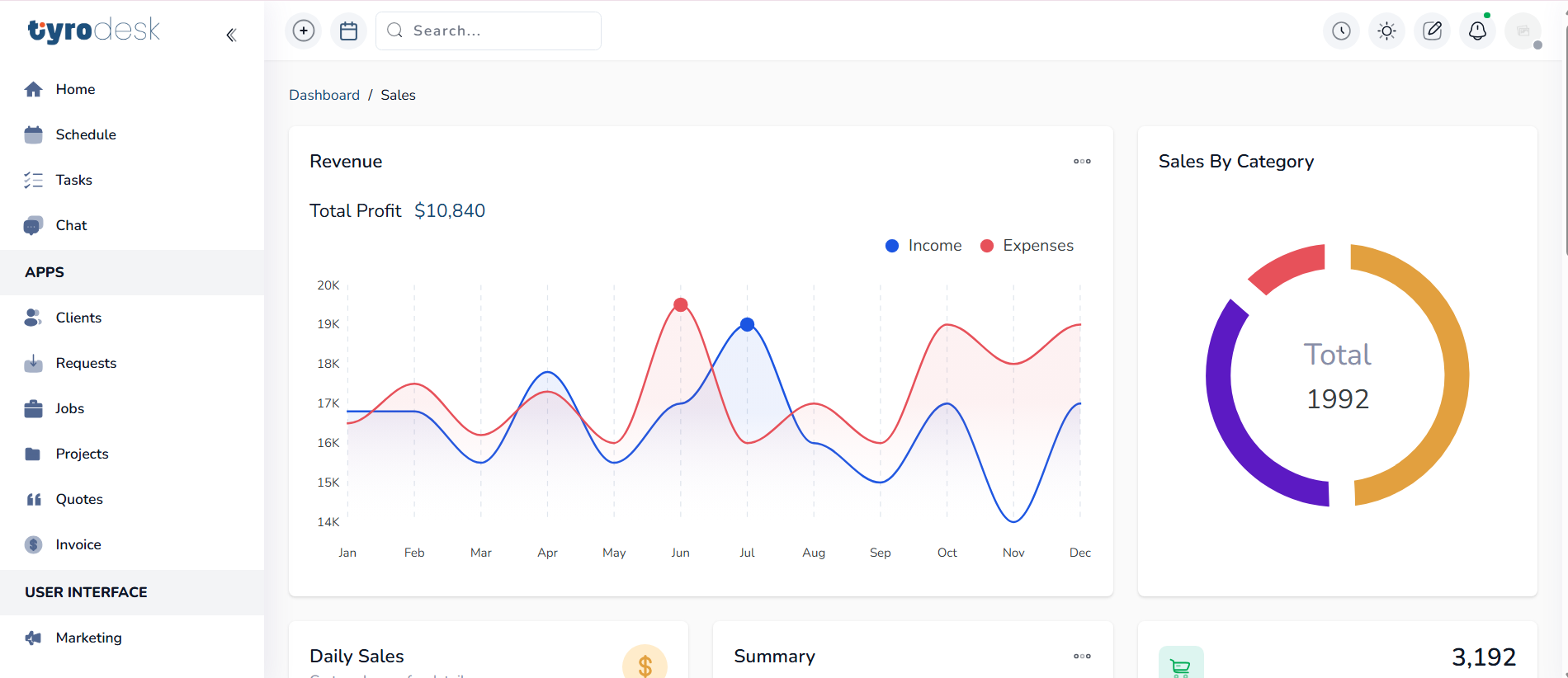This screenshot has width=1568, height=678.
Task: Open user avatar profile menu
Action: [x=1523, y=31]
